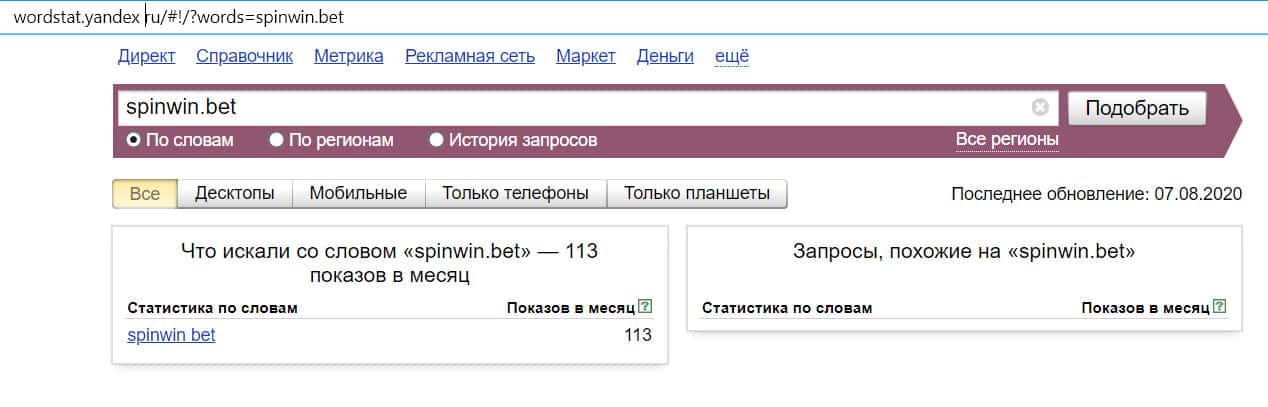Open the 'spinwin bet' keyword link

point(171,335)
